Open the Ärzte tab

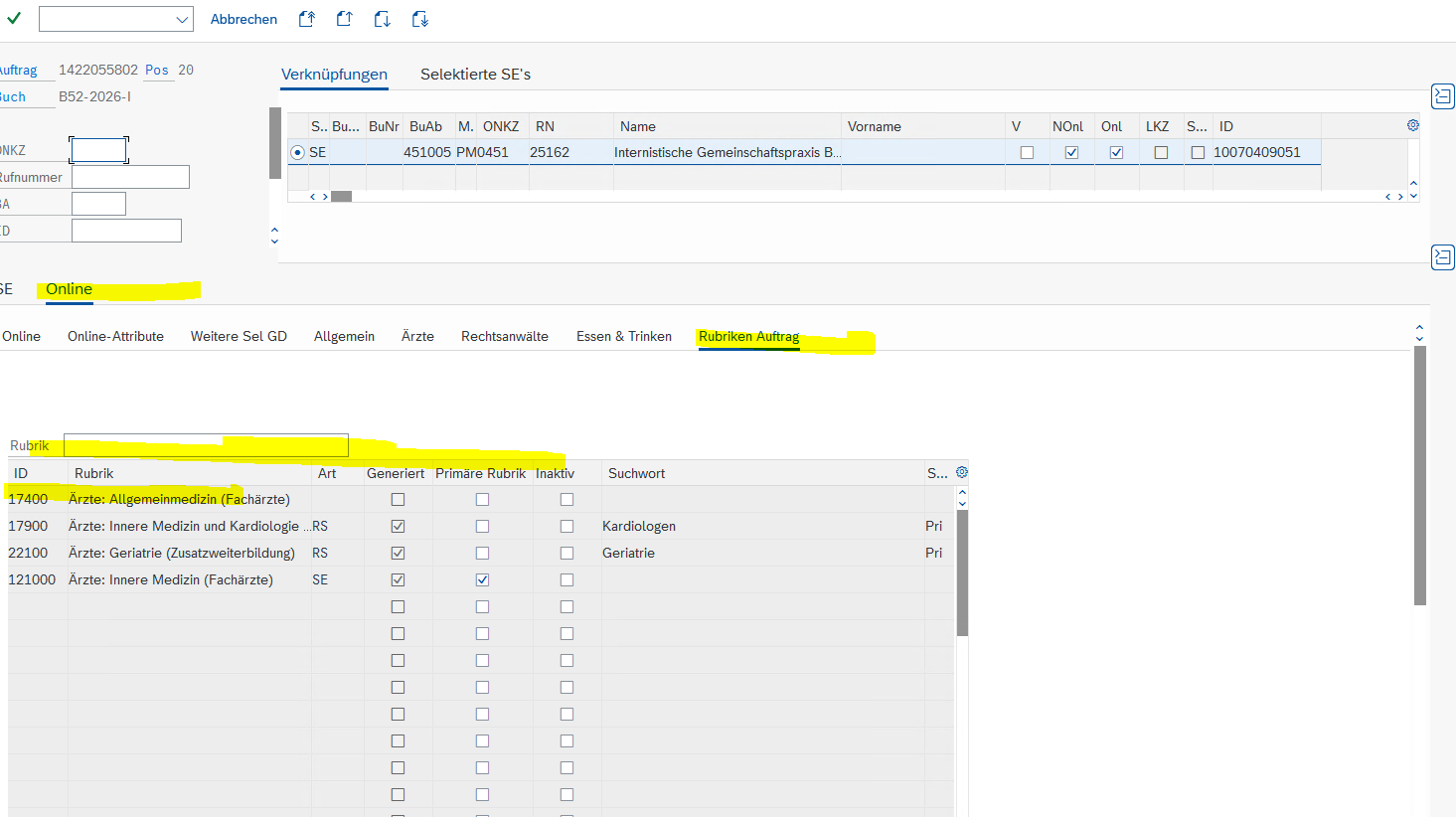417,336
